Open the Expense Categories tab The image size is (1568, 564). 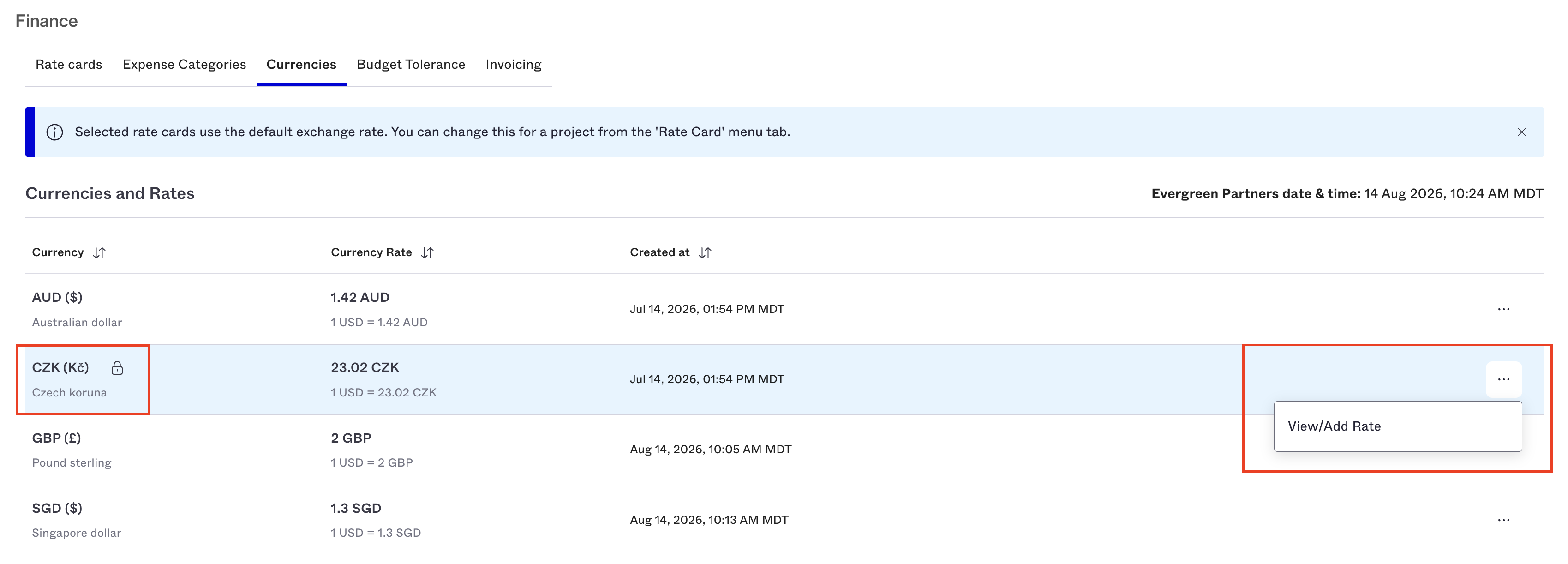185,65
